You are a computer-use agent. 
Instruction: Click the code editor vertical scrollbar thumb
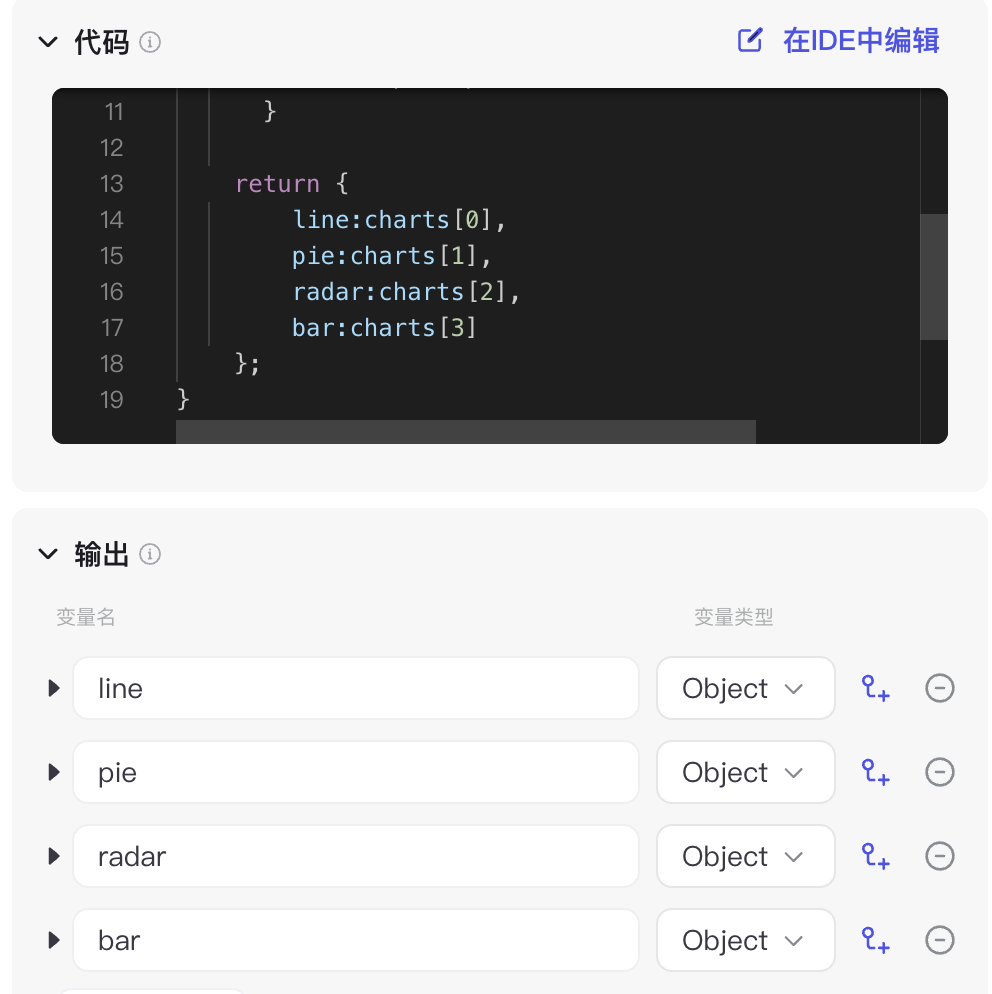(x=934, y=277)
